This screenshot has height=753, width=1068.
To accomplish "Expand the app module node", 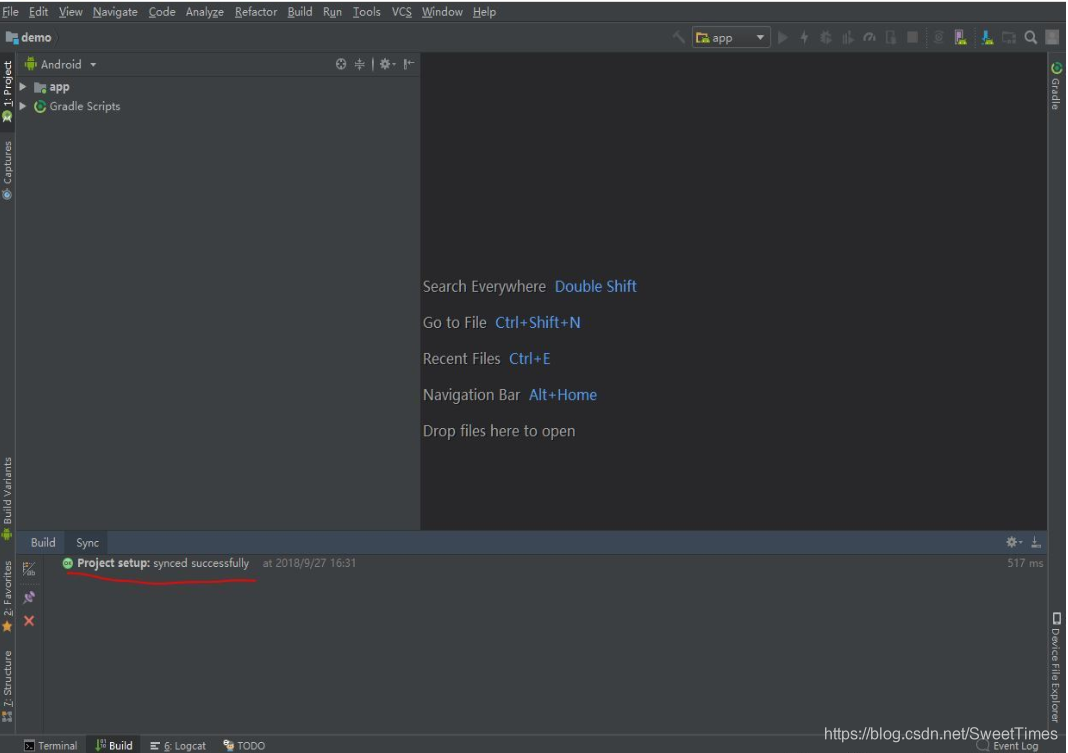I will [23, 86].
